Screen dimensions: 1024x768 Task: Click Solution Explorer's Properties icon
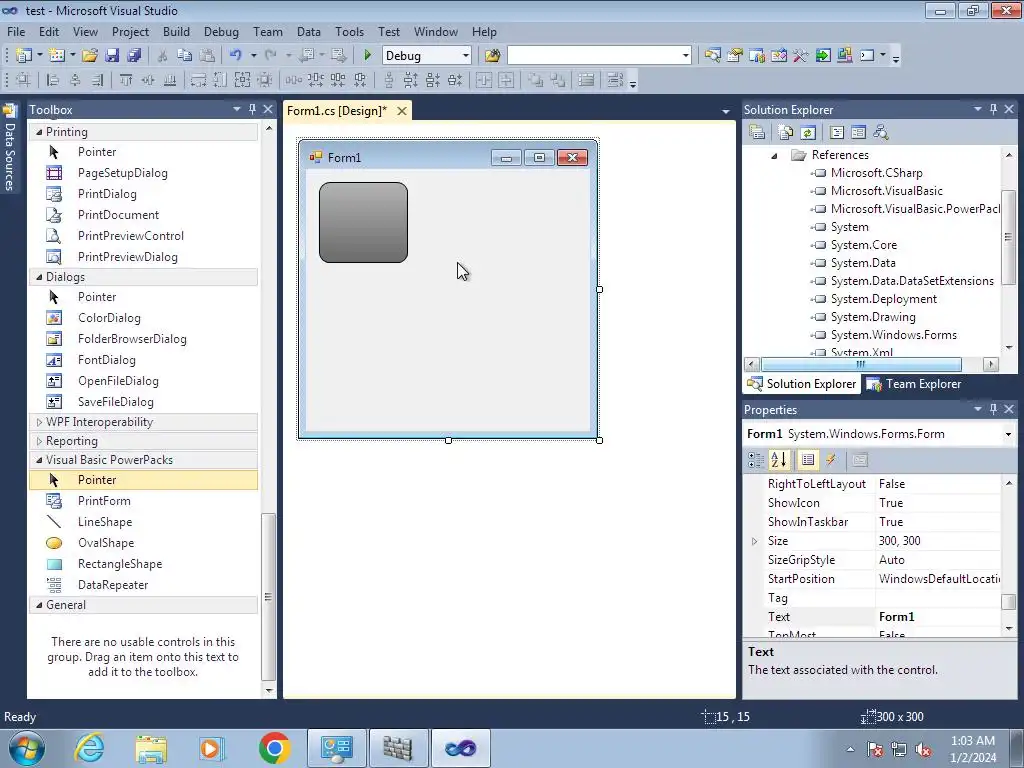point(757,133)
